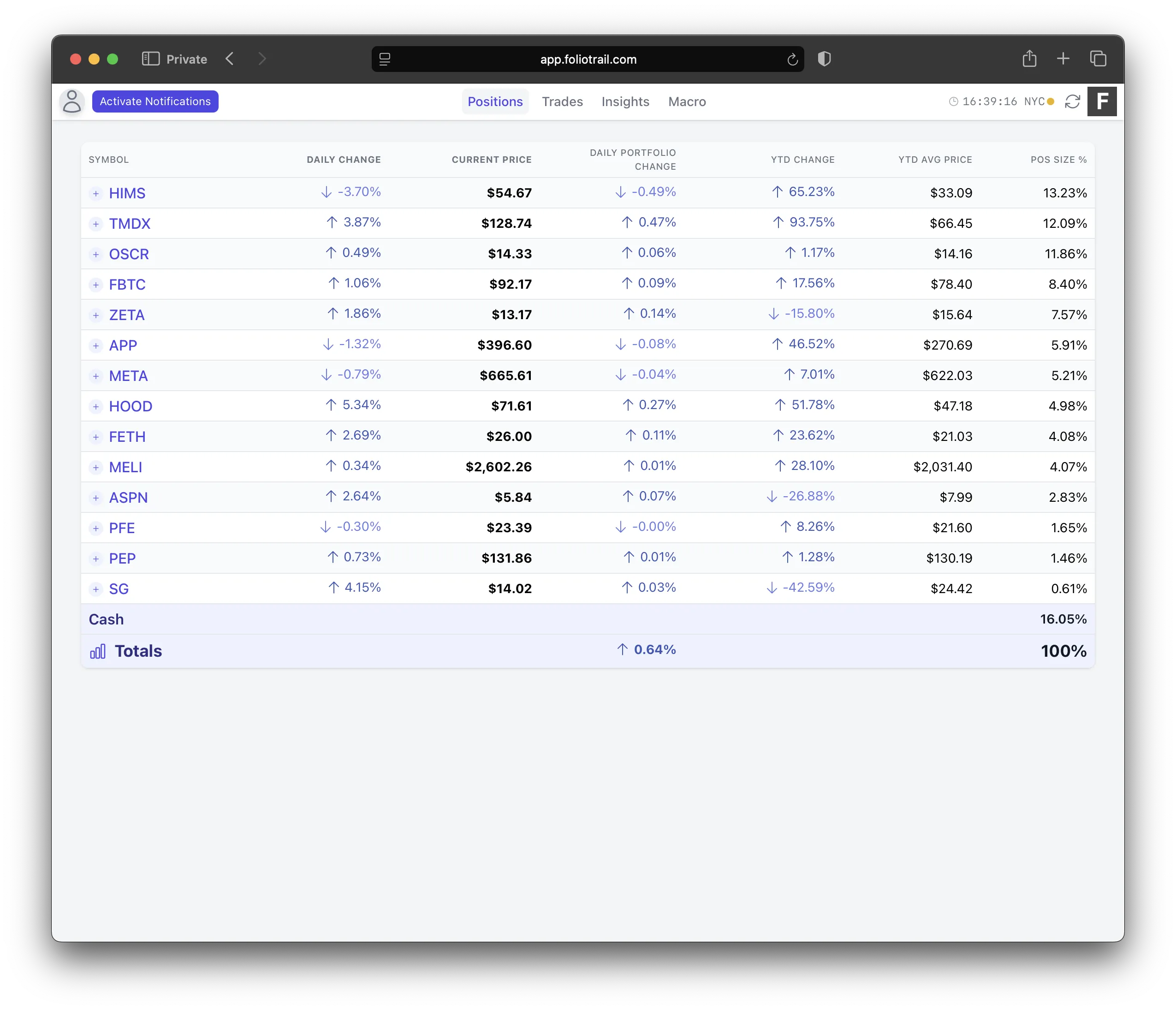Image resolution: width=1176 pixels, height=1010 pixels.
Task: Sort by the YTD Avg Price header
Action: 935,160
